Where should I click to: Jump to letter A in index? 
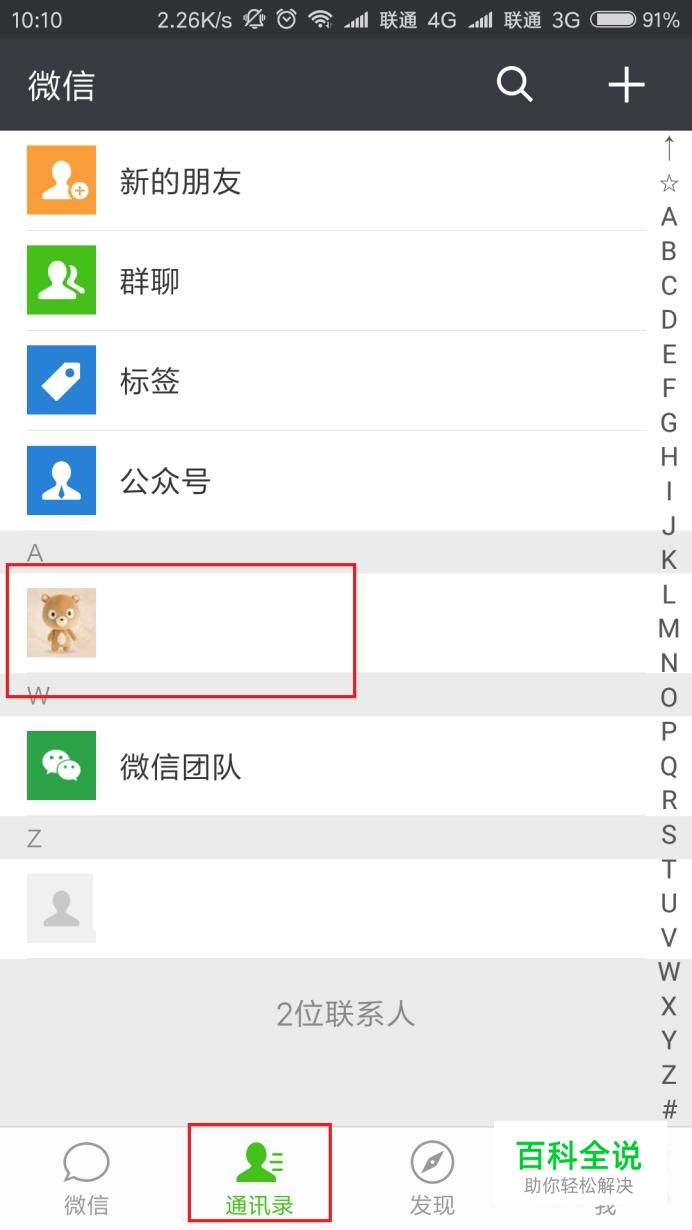coord(669,217)
